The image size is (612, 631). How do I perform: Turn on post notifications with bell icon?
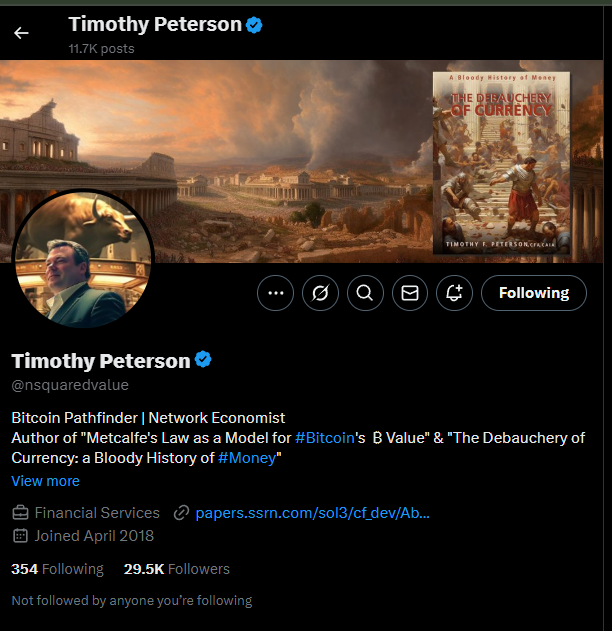pos(454,293)
